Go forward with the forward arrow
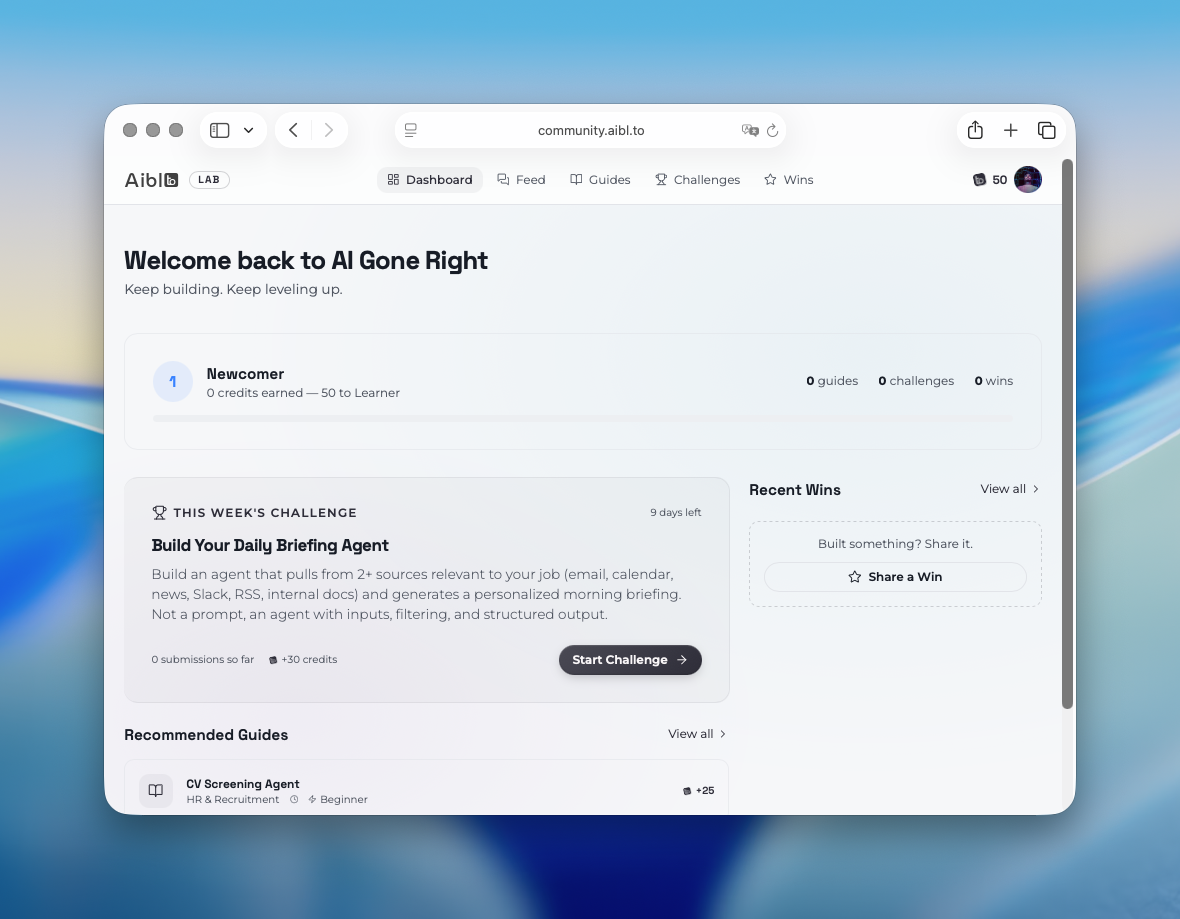Screen dimensions: 1180x919 click(x=329, y=130)
